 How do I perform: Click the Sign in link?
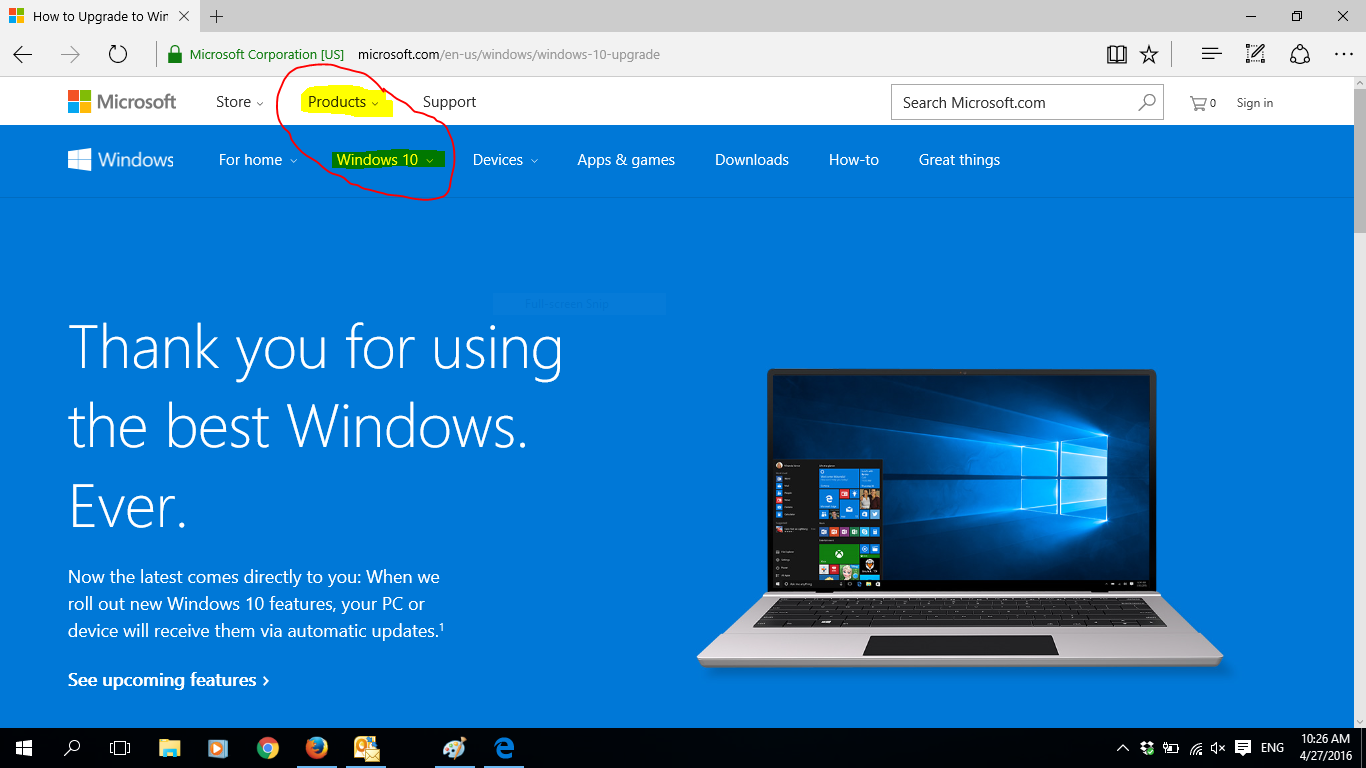point(1255,102)
